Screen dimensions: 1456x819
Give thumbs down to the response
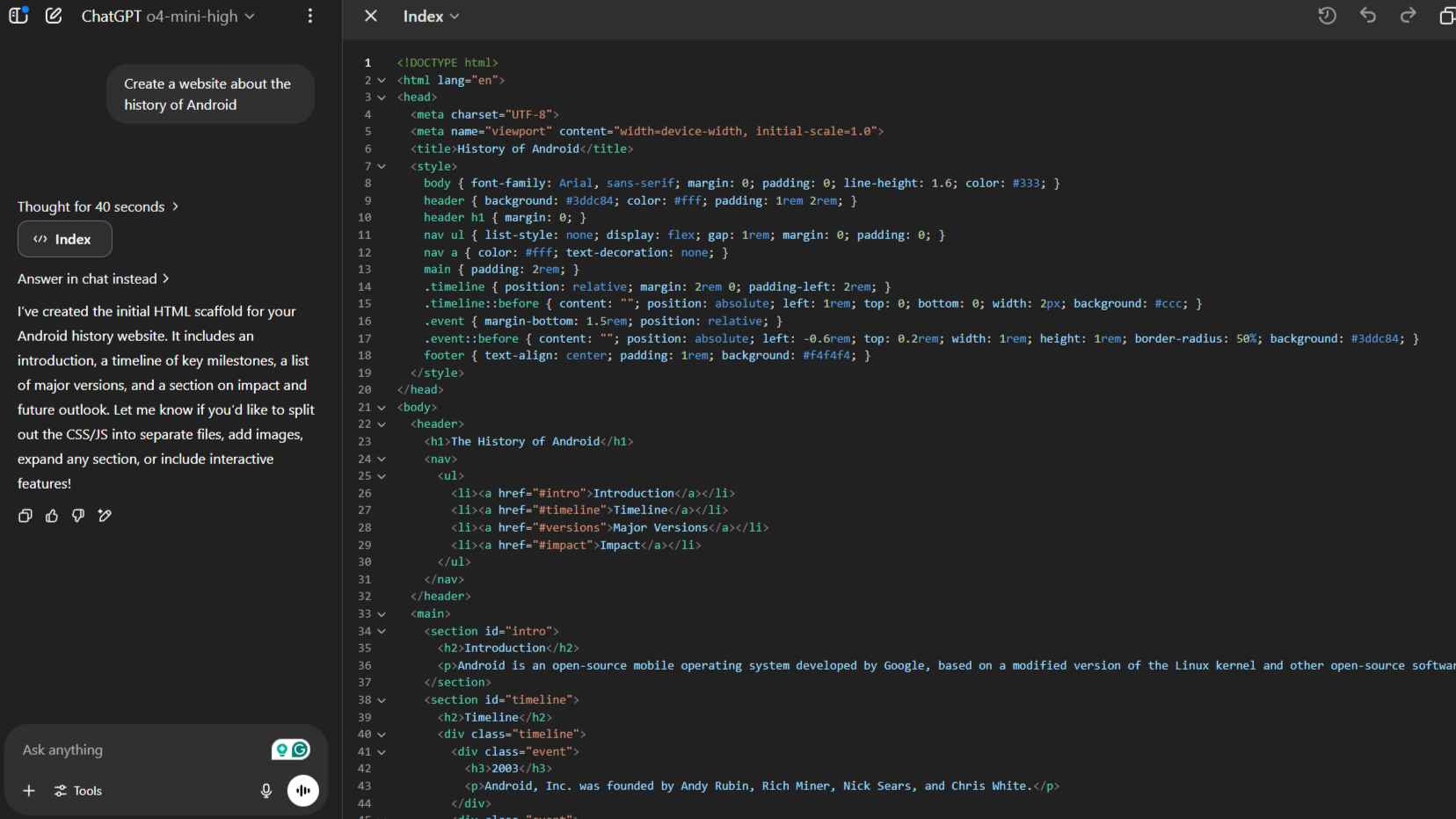(78, 516)
